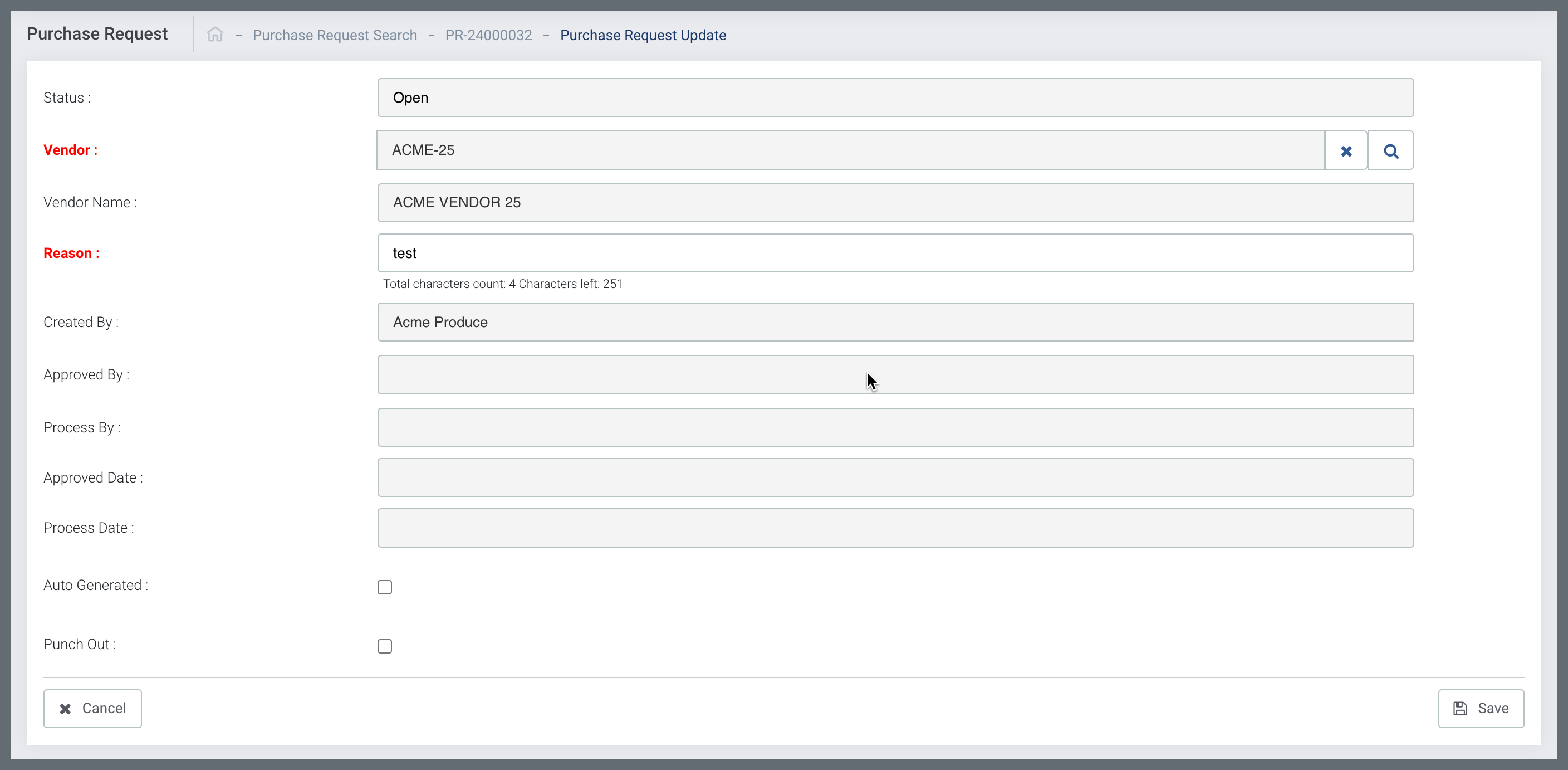Enable the Auto Generated checkbox
The image size is (1568, 770).
click(385, 587)
